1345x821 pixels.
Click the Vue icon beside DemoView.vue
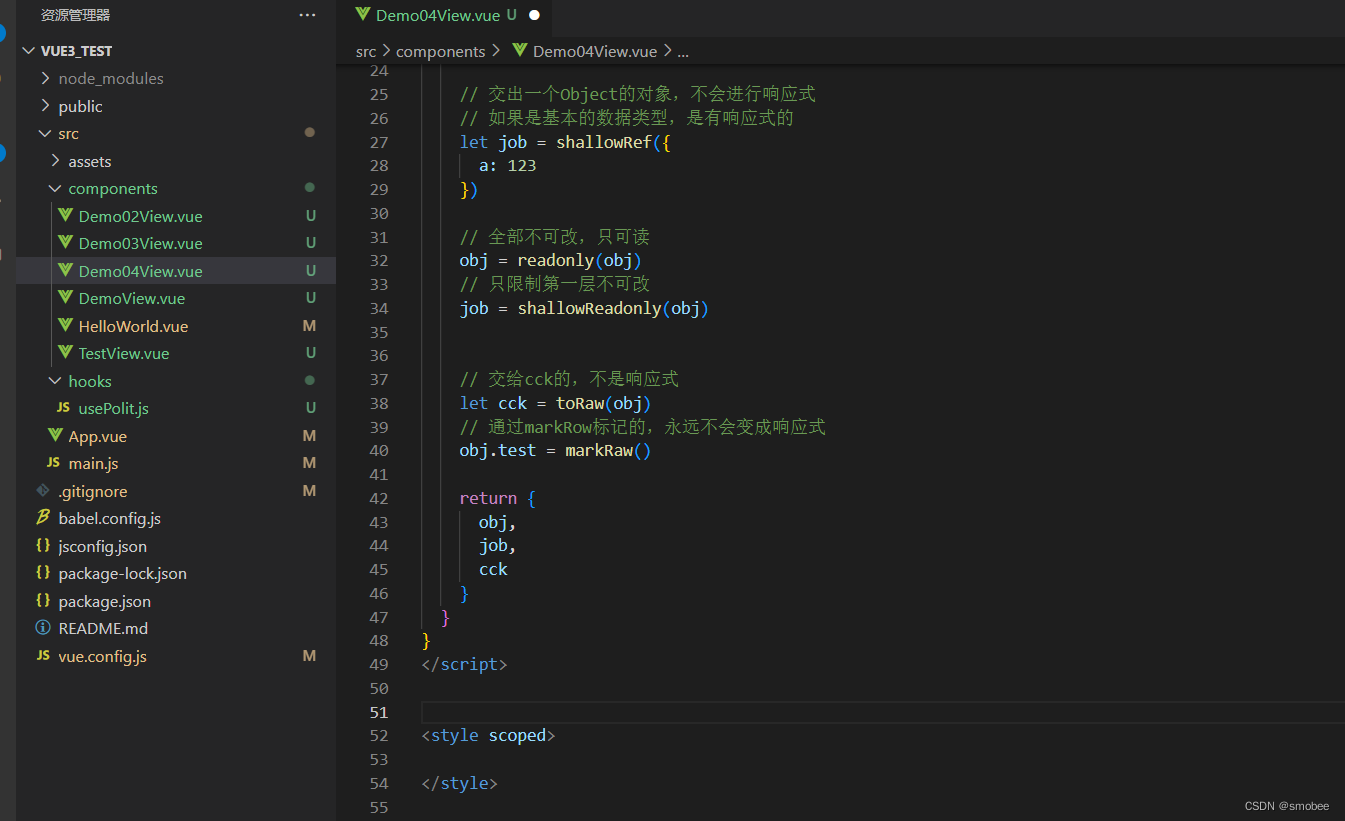[x=66, y=298]
